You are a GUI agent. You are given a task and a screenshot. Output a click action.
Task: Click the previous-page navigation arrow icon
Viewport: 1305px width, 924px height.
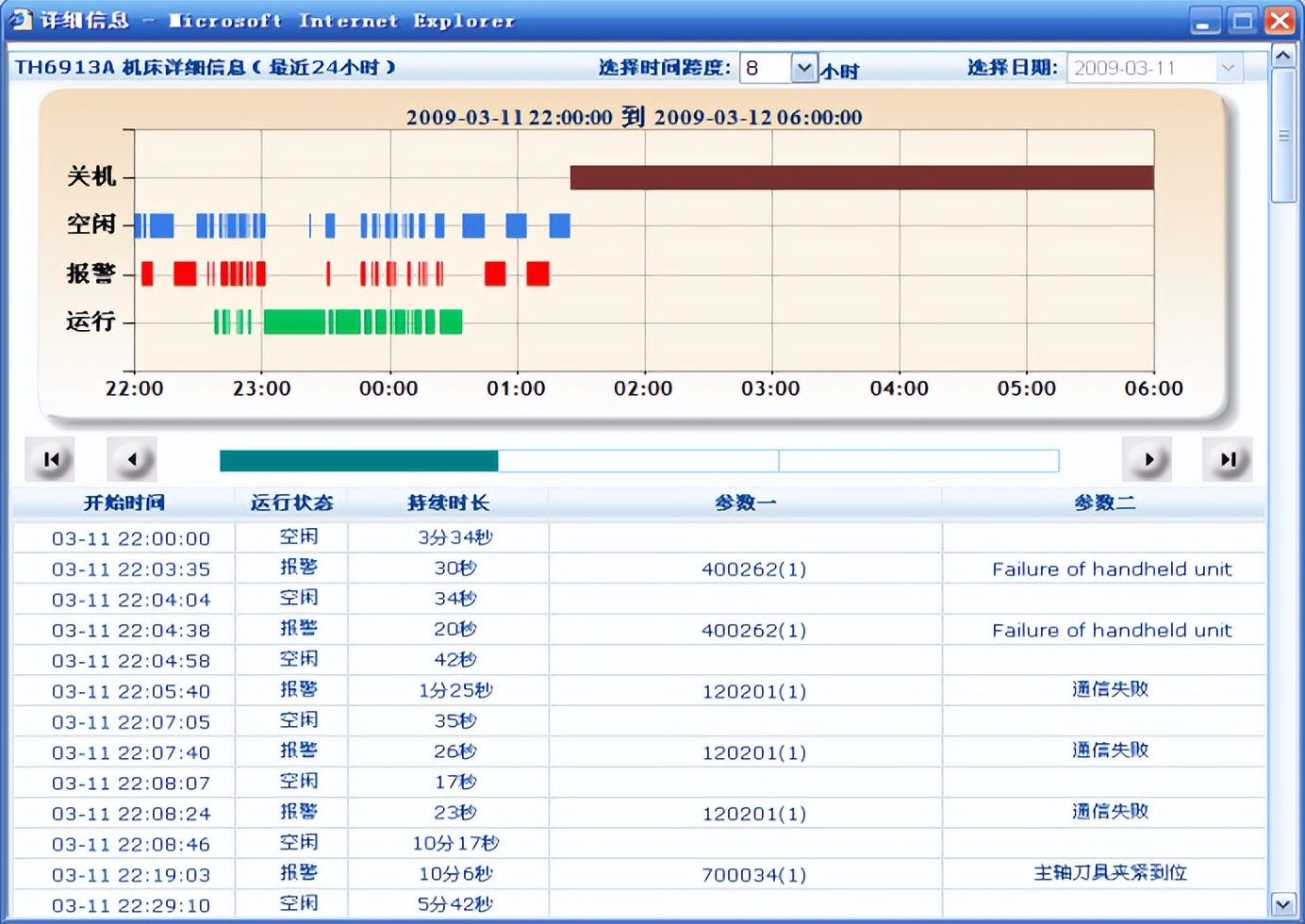pos(133,459)
